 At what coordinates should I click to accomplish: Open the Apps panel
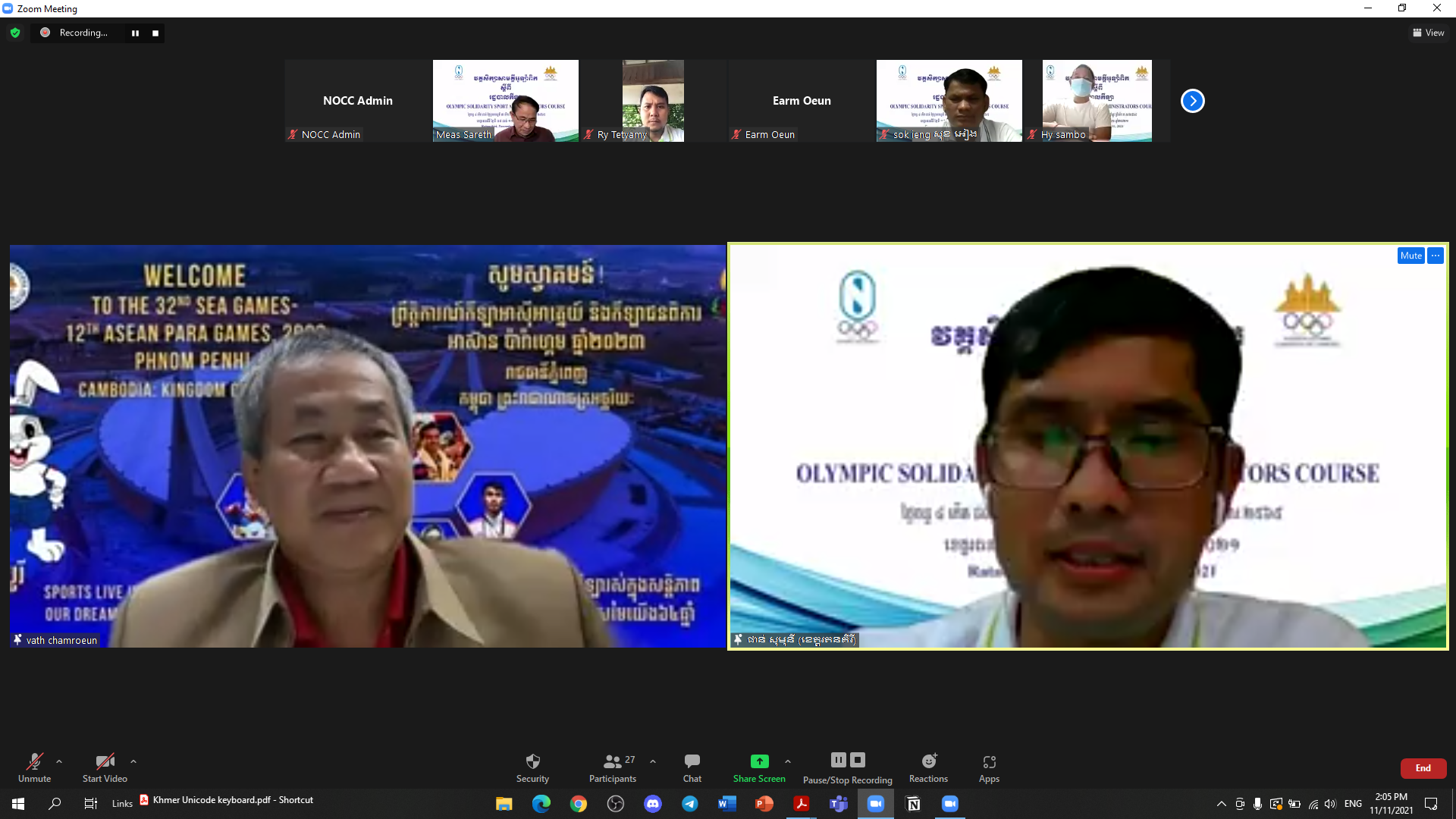(x=989, y=761)
